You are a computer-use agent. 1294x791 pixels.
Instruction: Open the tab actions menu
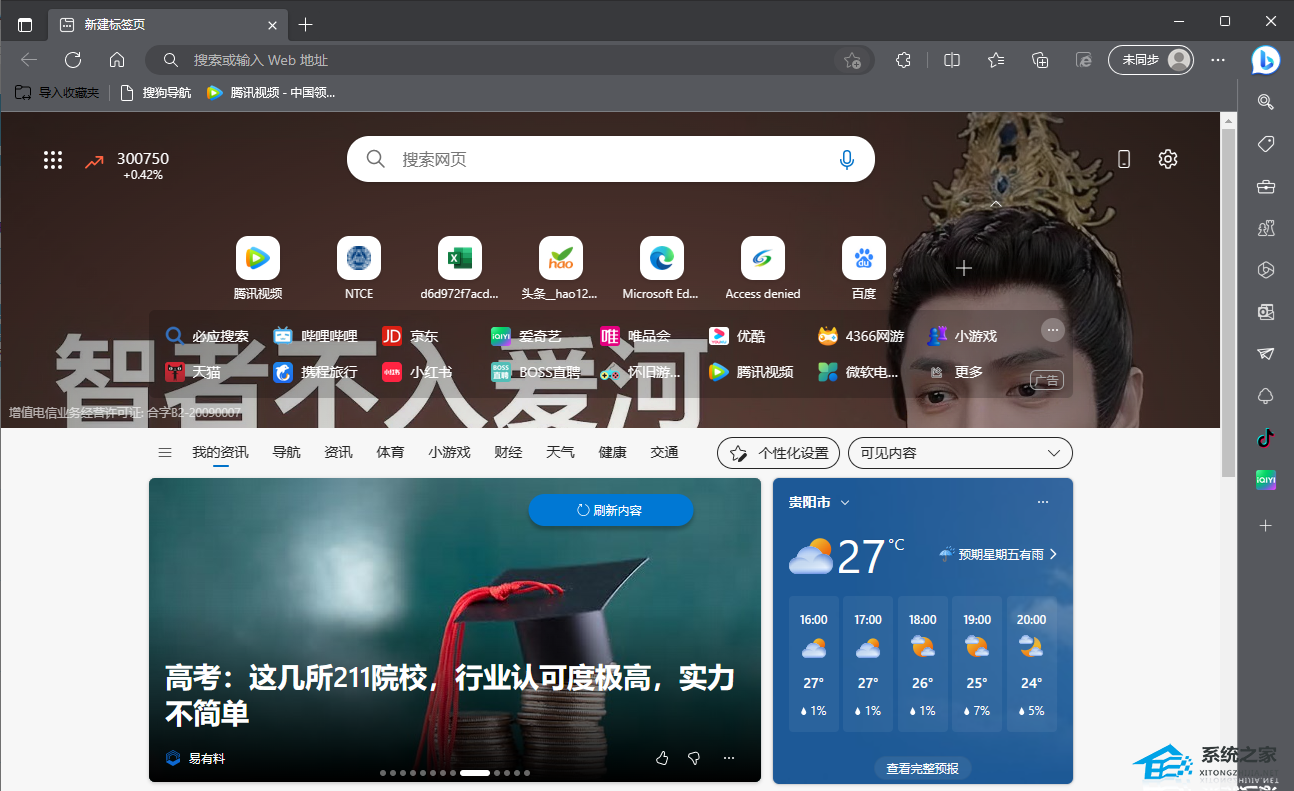point(25,24)
